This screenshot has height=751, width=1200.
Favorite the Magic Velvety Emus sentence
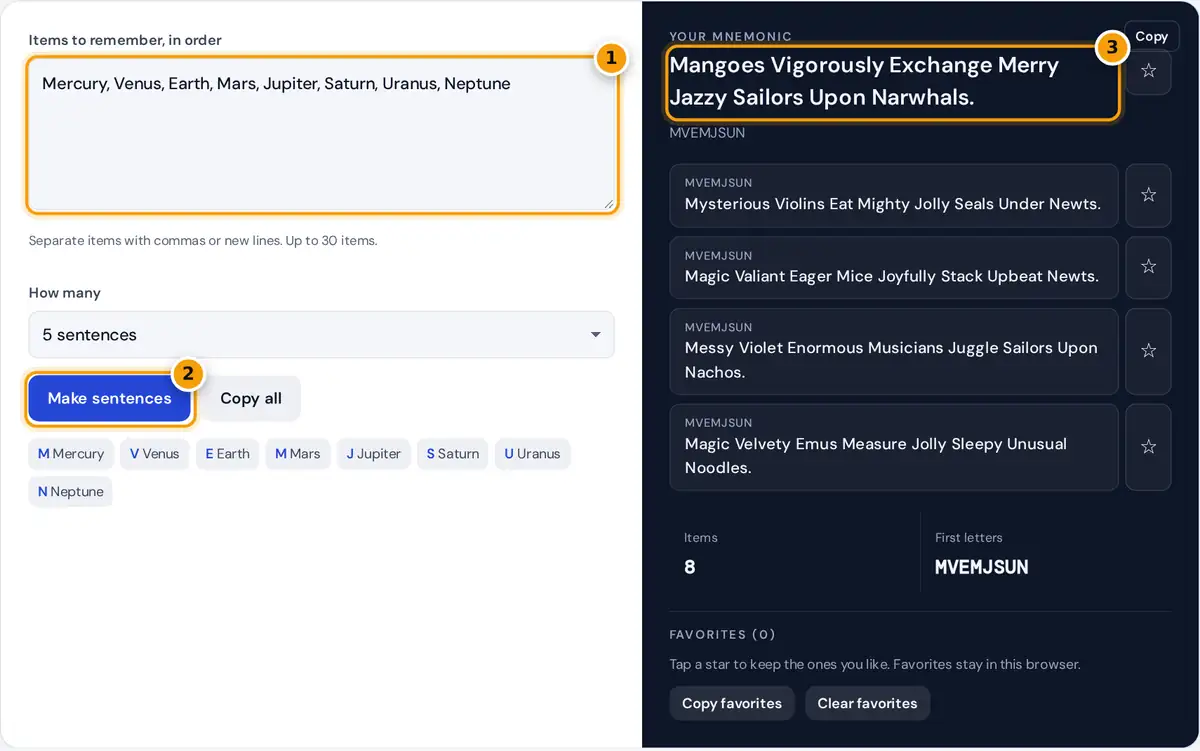[1148, 447]
